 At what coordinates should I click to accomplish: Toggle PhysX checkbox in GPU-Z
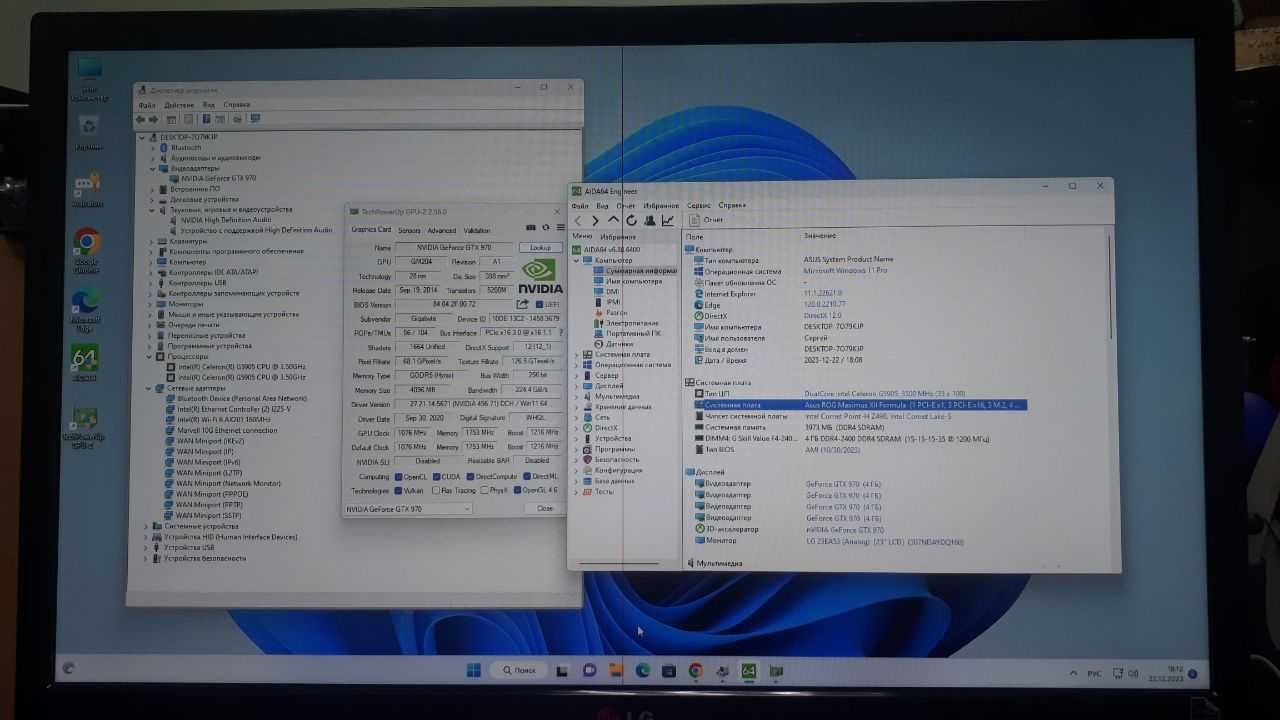[484, 490]
